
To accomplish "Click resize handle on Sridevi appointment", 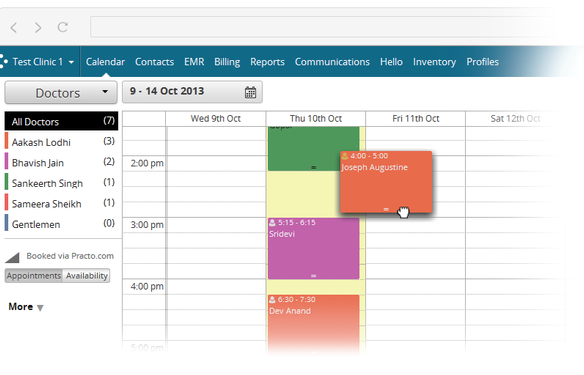I will [x=314, y=276].
